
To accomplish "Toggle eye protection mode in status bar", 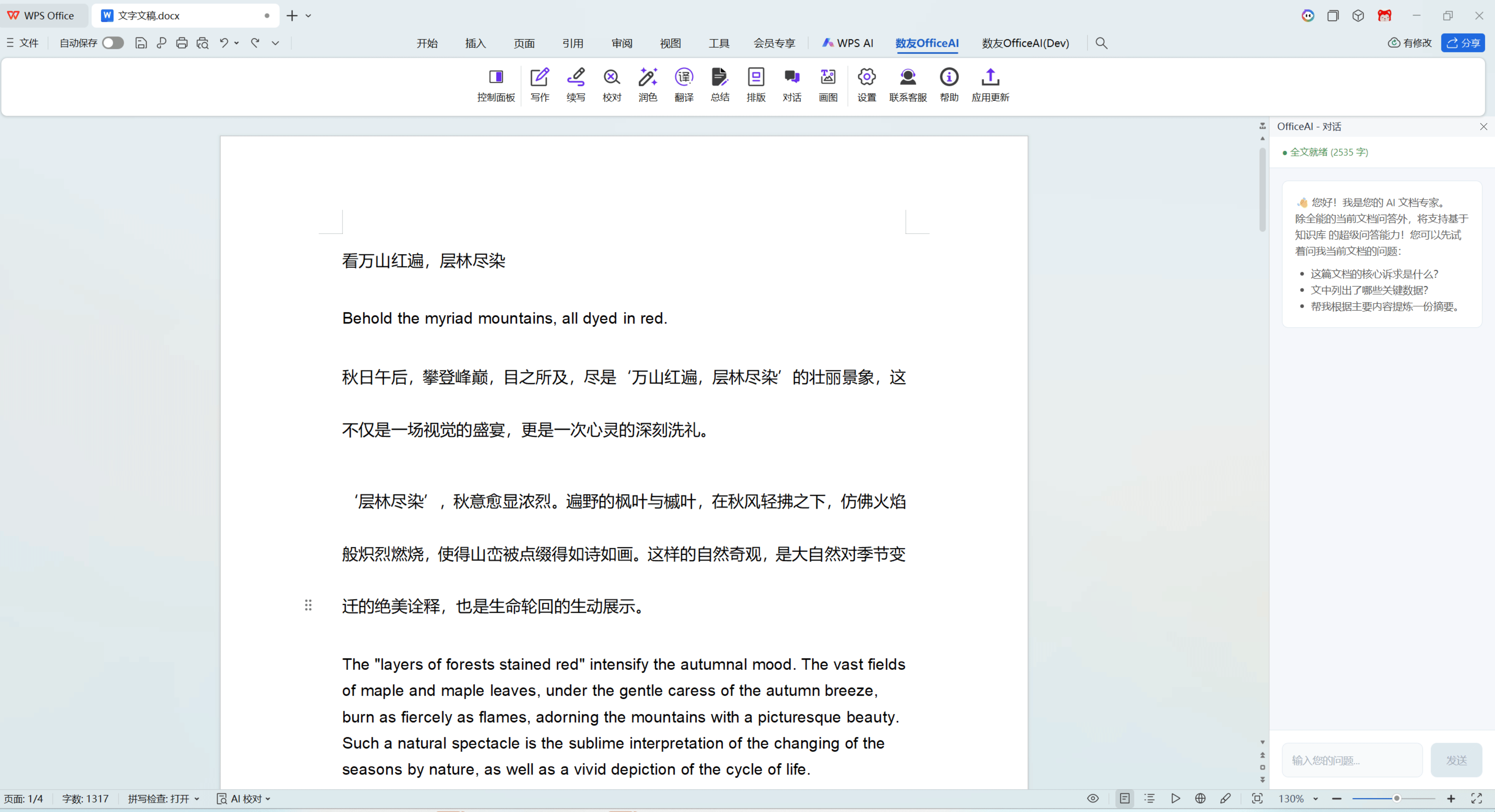I will (1092, 799).
